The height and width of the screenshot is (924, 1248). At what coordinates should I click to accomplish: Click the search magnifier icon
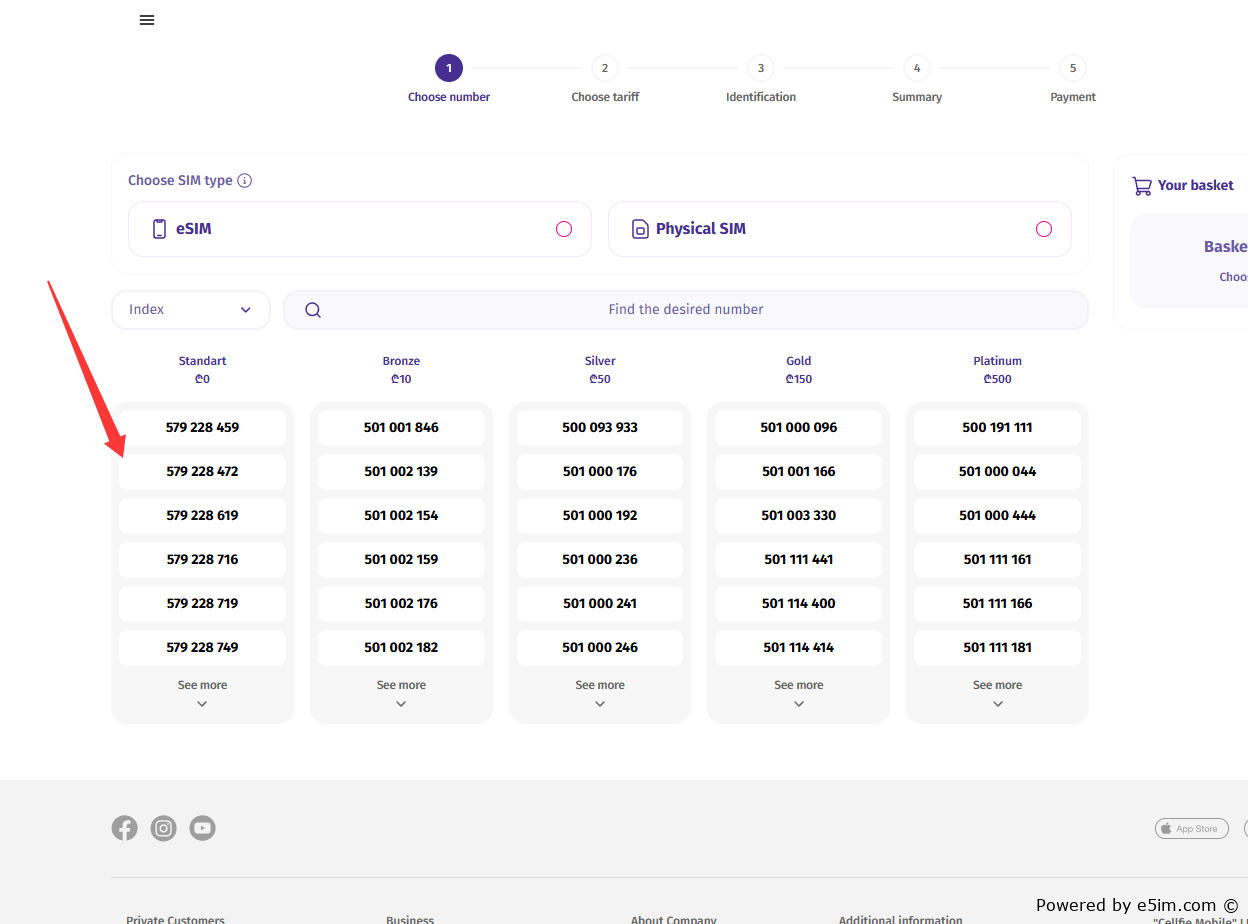313,310
